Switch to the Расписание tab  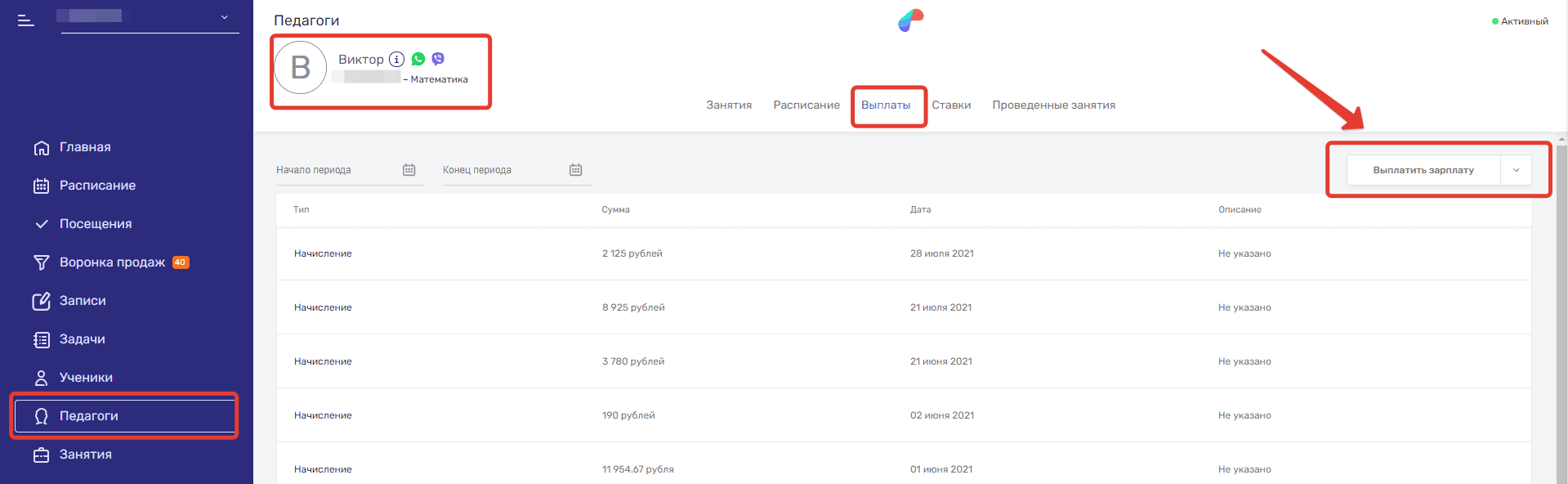[x=806, y=105]
